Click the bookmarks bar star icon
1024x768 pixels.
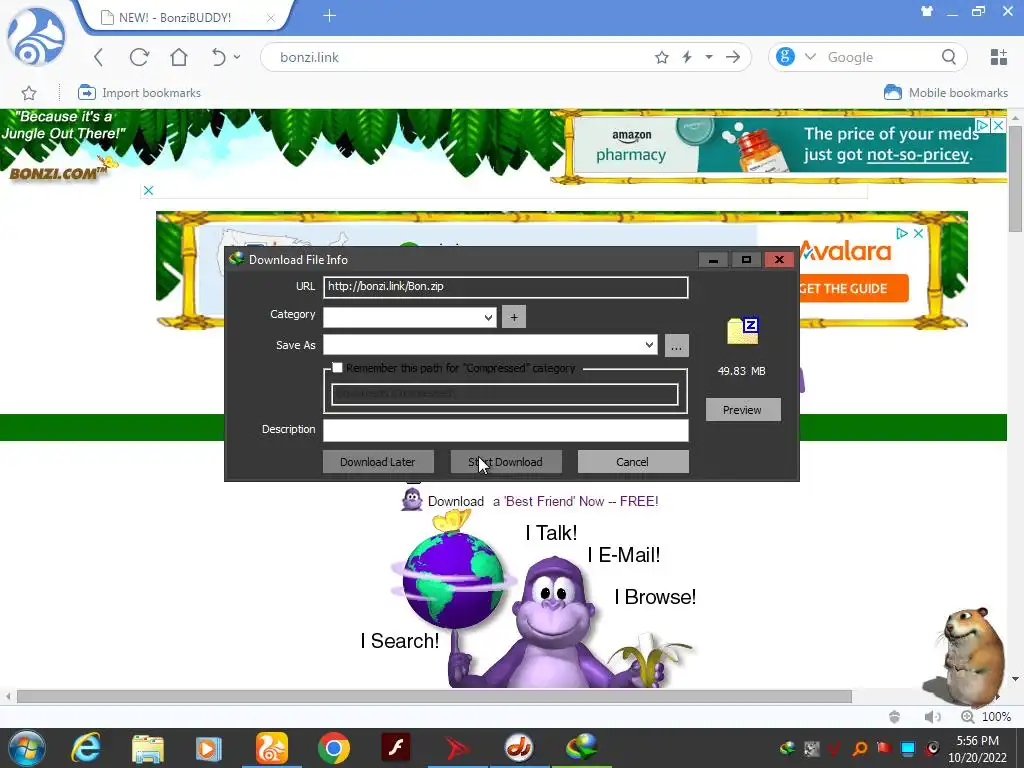(29, 93)
